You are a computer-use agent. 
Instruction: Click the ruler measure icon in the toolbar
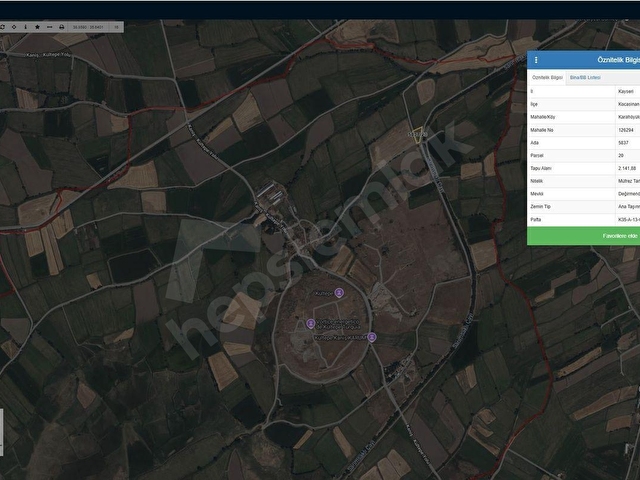tap(49, 27)
